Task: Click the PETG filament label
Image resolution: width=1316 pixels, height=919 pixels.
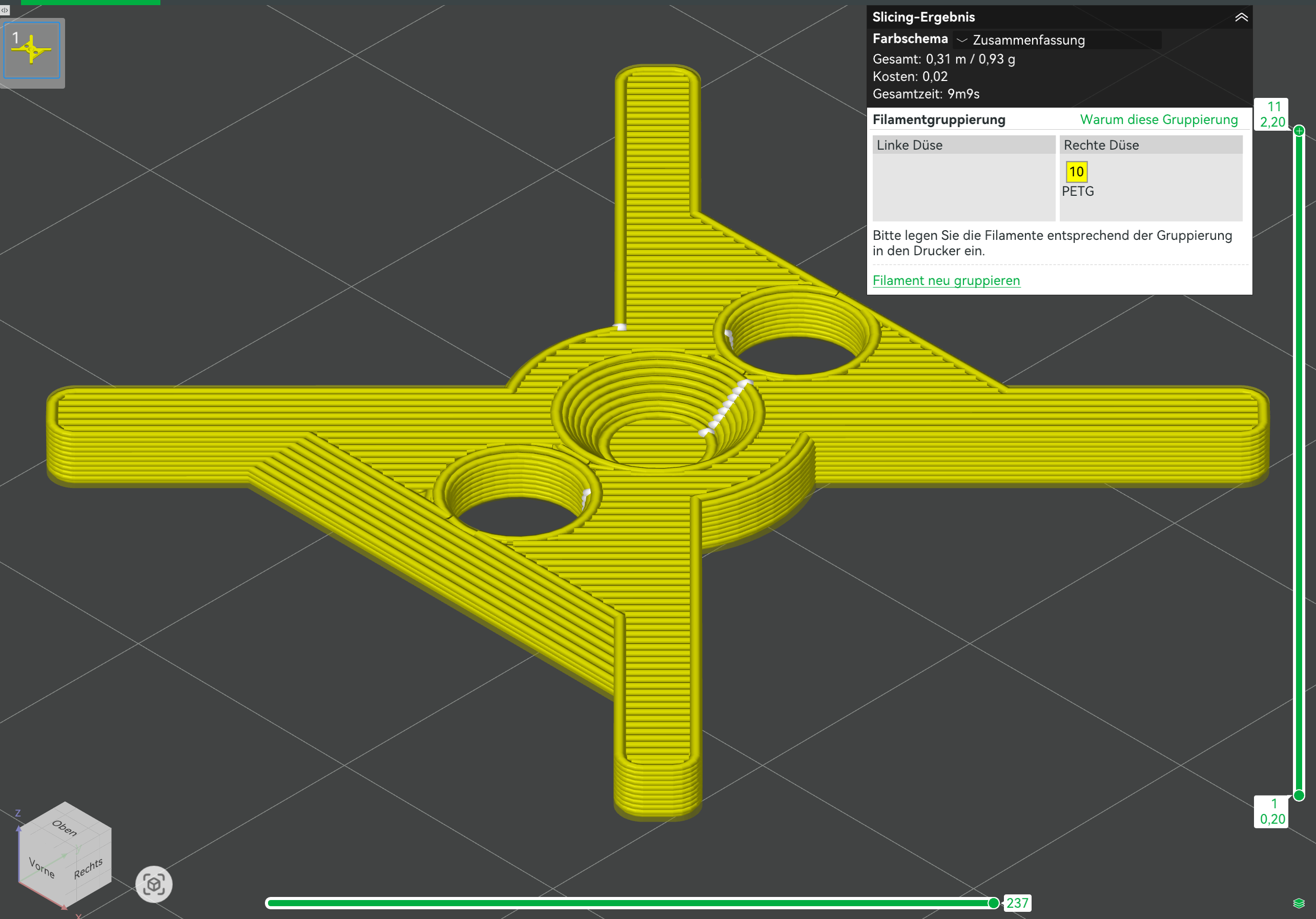Action: [x=1077, y=191]
